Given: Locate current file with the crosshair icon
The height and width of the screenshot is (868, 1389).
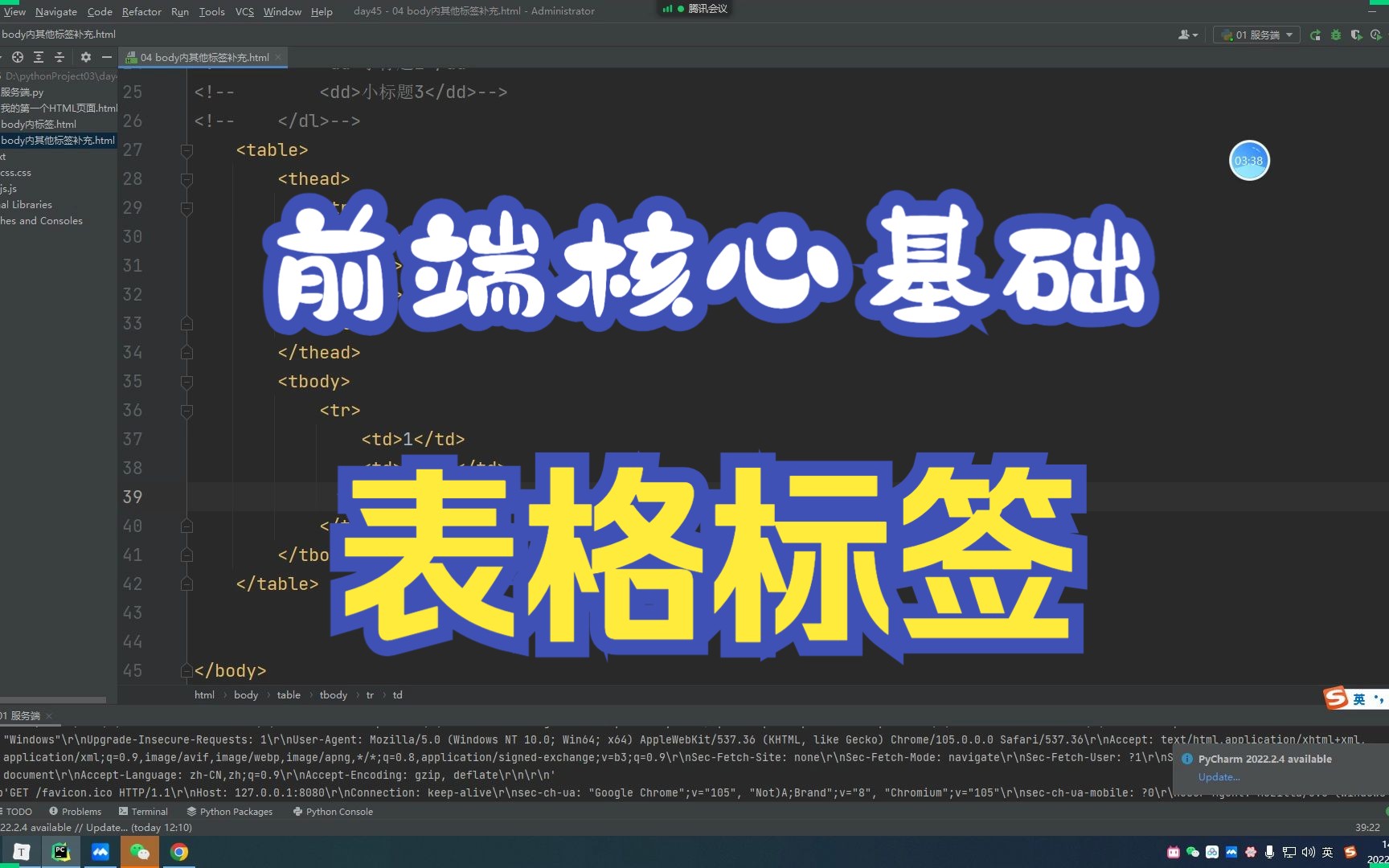Looking at the screenshot, I should (18, 57).
